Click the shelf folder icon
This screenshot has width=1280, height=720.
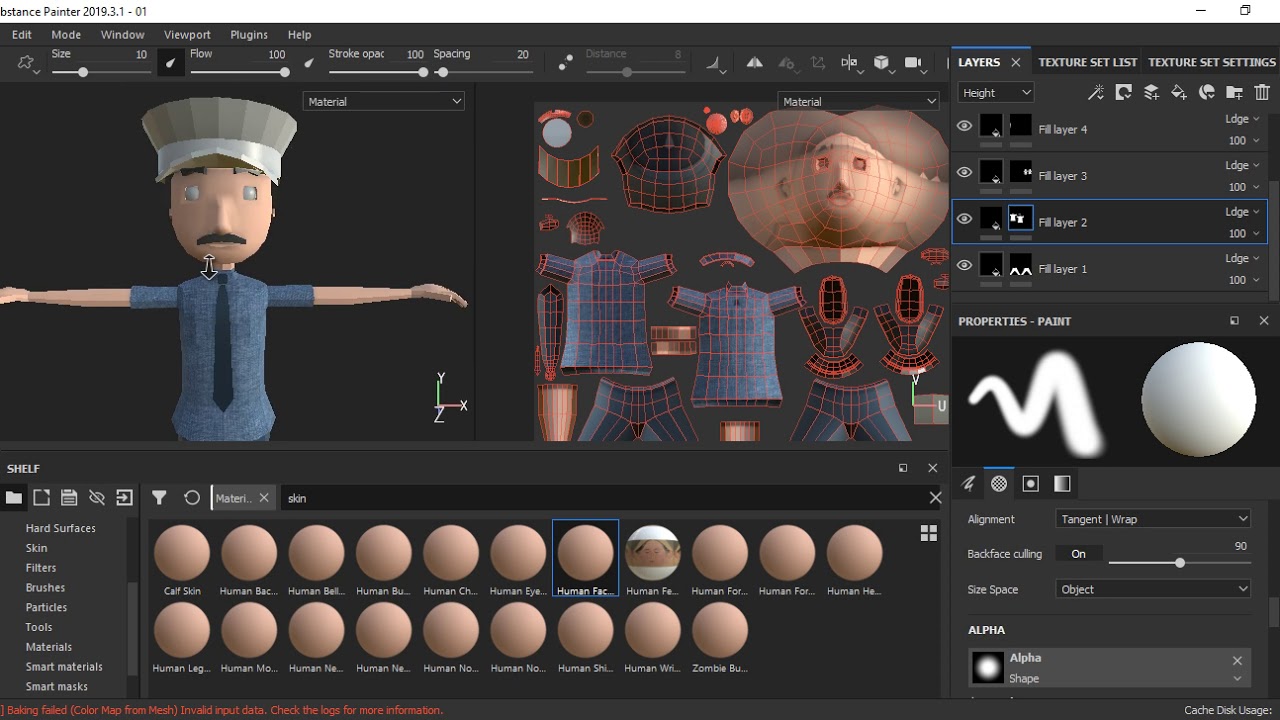click(x=14, y=498)
